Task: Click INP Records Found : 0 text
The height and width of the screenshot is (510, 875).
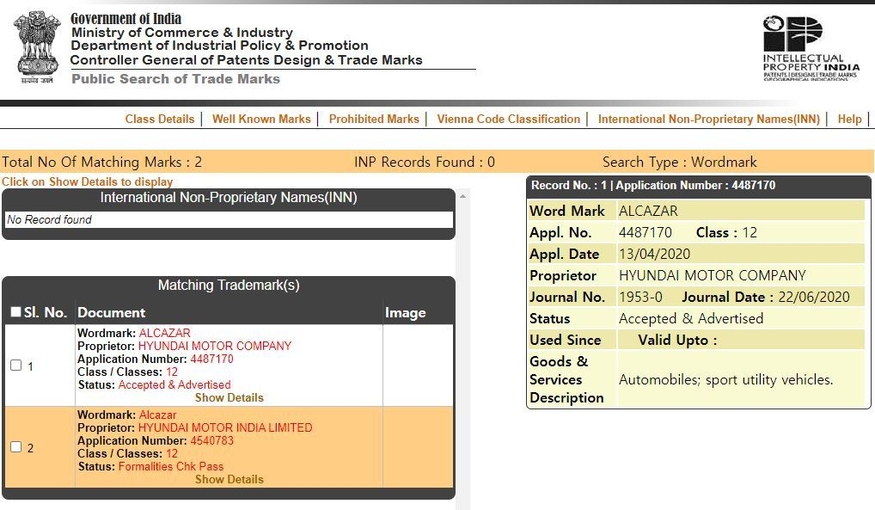Action: pos(424,162)
